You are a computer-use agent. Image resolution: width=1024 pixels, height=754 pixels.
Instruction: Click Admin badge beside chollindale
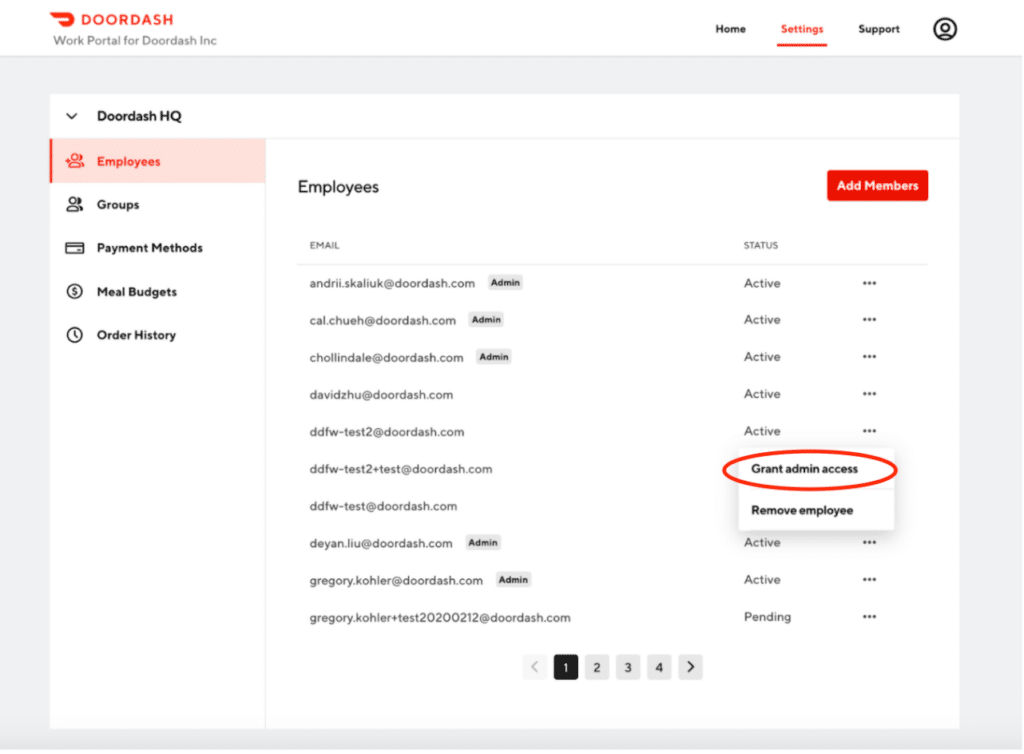(x=494, y=357)
